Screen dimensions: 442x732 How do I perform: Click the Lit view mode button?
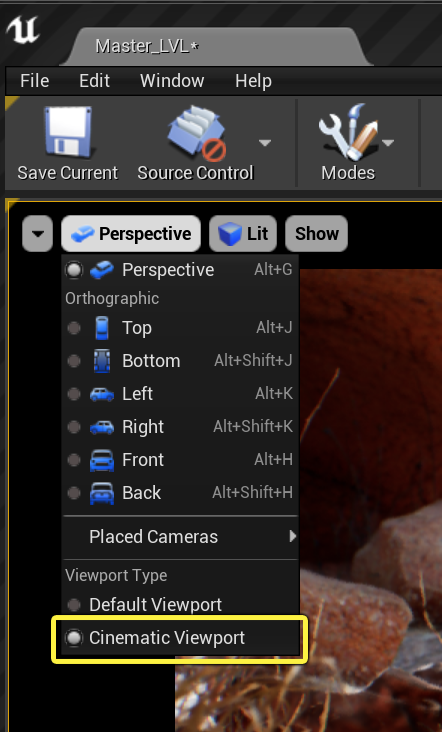point(243,233)
